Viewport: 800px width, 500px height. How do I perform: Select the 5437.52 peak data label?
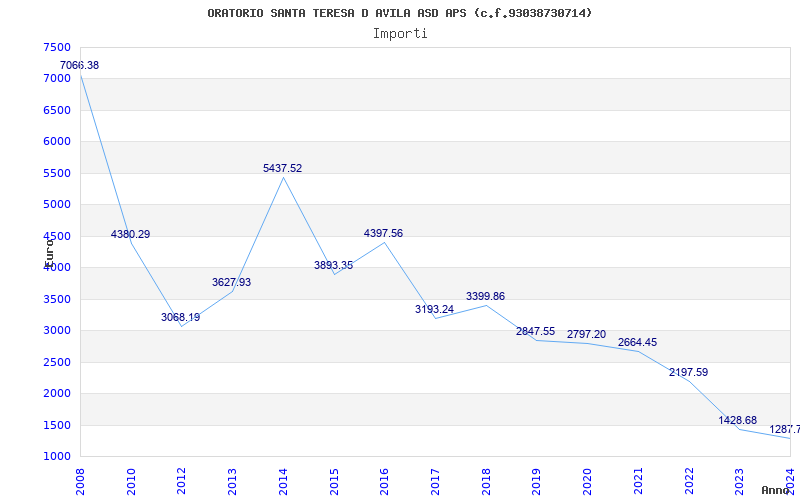click(x=283, y=168)
